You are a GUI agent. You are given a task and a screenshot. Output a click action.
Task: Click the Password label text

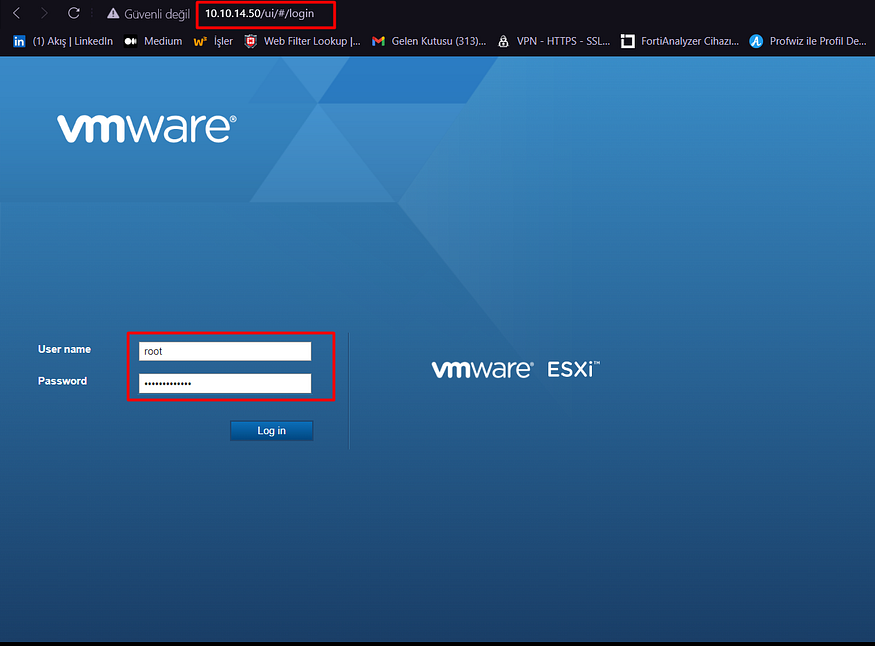tap(62, 381)
